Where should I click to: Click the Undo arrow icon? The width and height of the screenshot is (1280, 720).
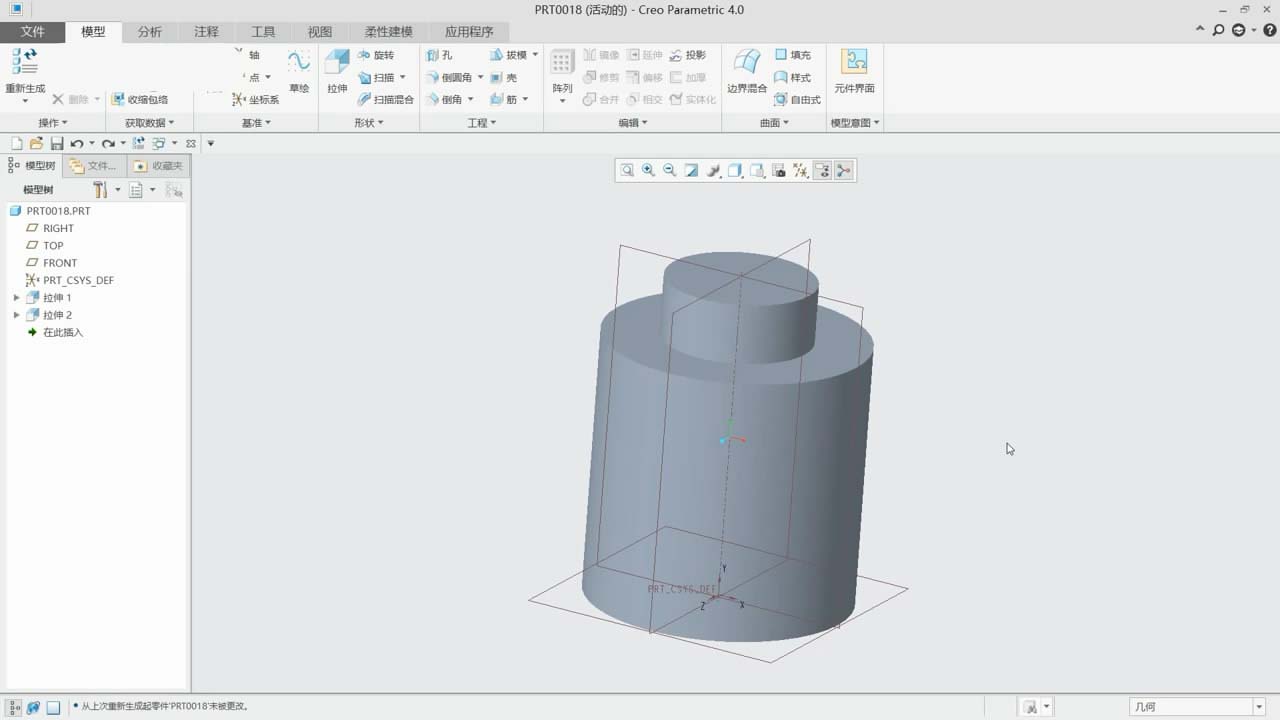76,144
